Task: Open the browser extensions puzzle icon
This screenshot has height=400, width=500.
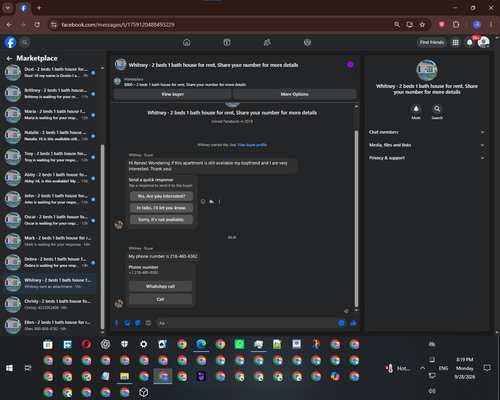Action: 456,25
